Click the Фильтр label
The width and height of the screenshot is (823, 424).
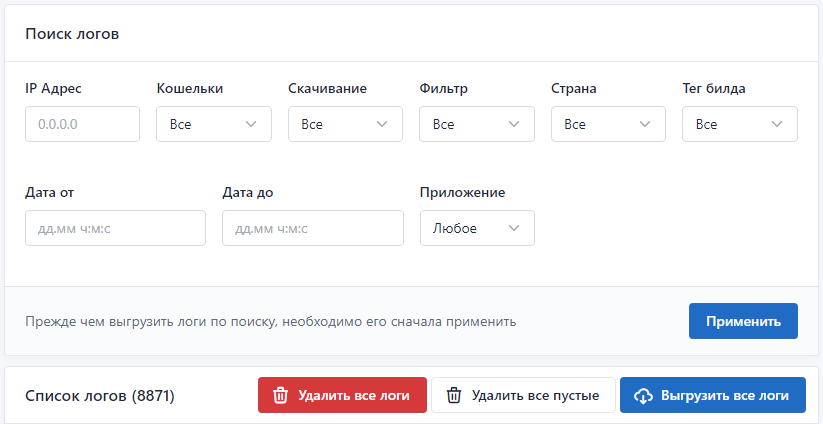pos(444,89)
